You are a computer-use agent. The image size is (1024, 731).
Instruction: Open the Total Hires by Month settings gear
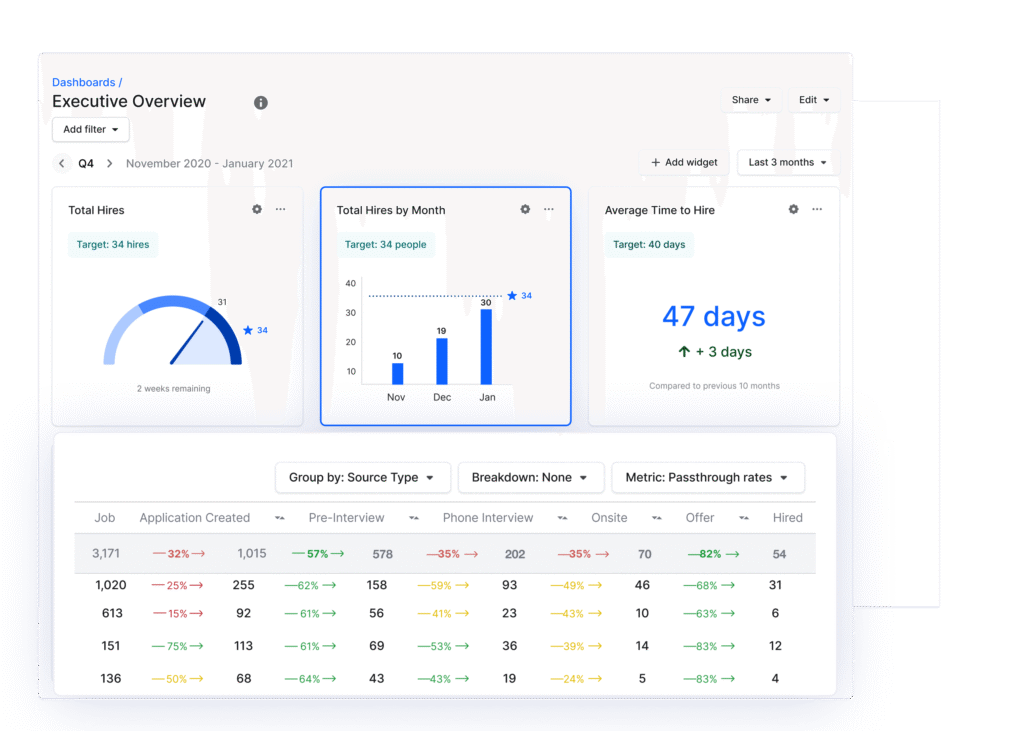525,209
